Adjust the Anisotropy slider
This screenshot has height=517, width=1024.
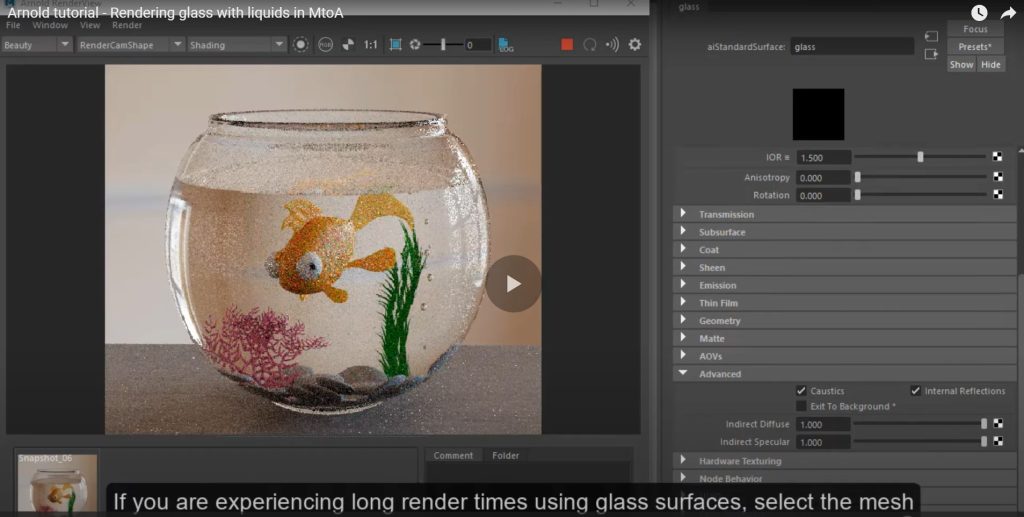(x=920, y=177)
